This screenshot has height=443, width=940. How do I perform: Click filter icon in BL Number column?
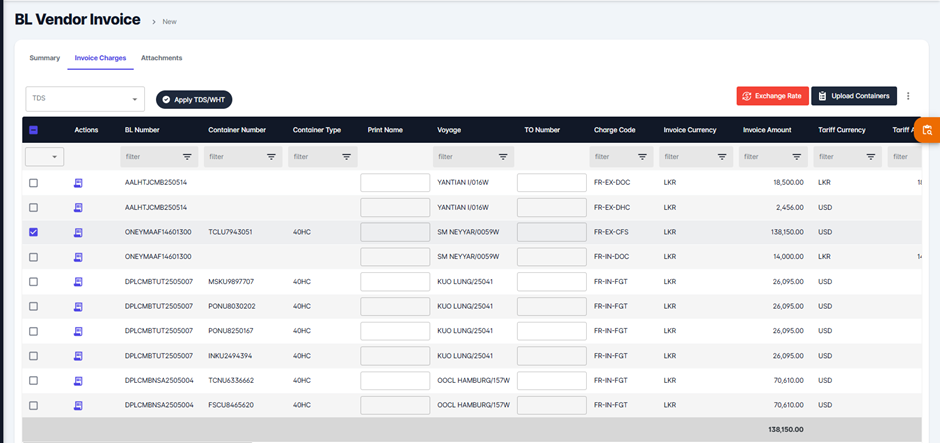click(187, 157)
